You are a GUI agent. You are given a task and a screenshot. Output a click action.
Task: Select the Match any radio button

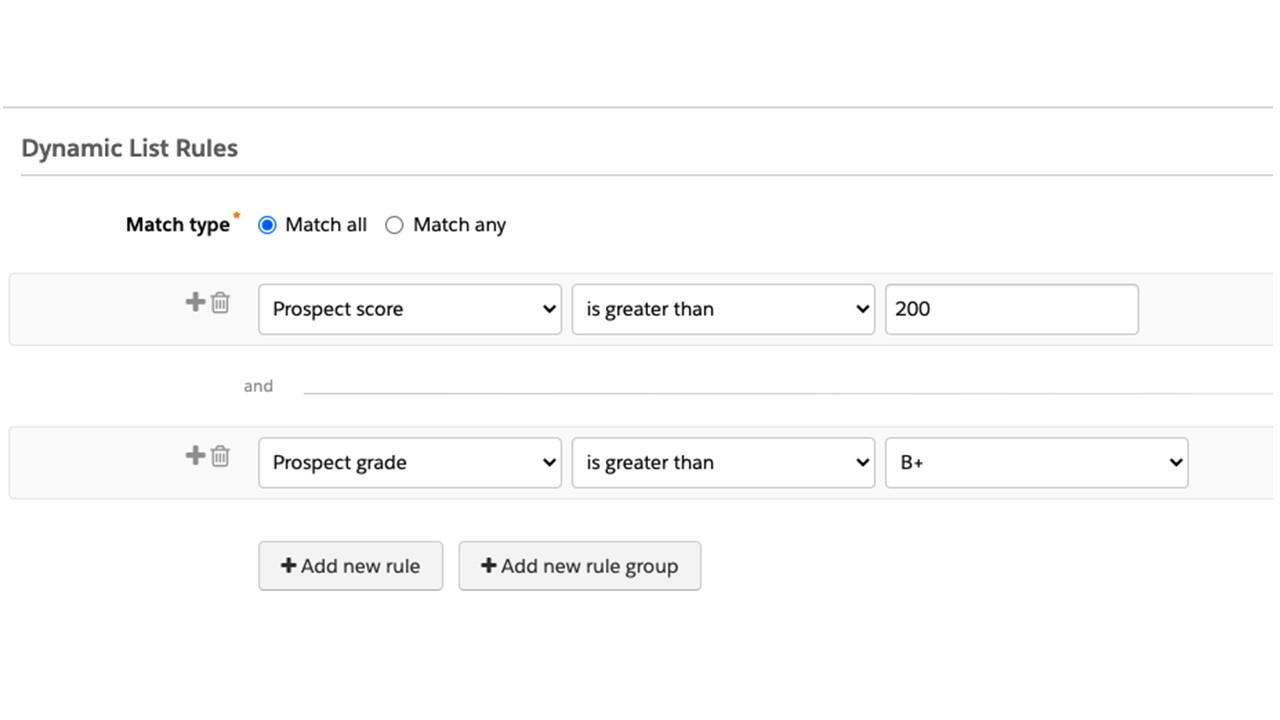click(x=394, y=225)
